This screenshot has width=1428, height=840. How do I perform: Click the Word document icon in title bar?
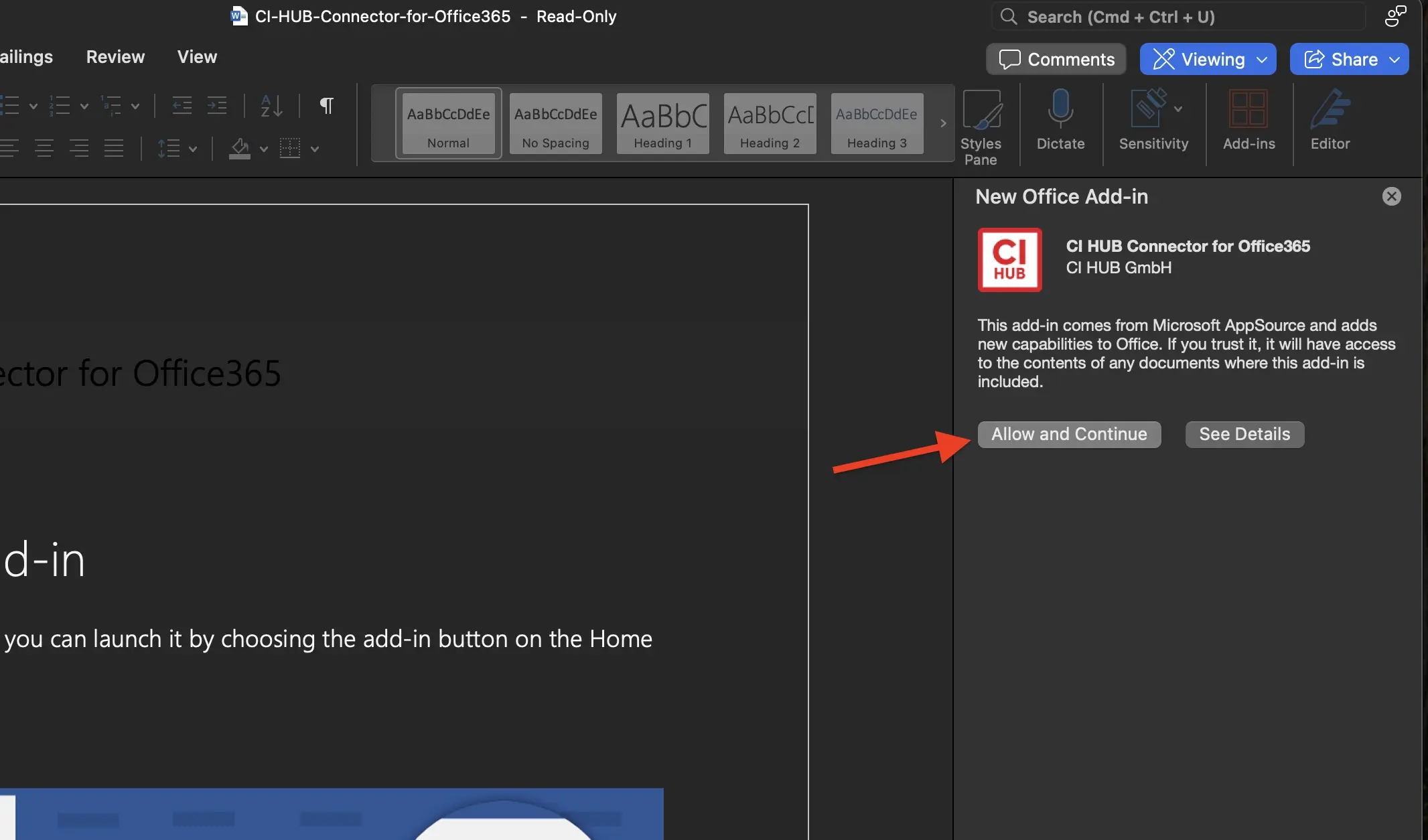tap(239, 16)
